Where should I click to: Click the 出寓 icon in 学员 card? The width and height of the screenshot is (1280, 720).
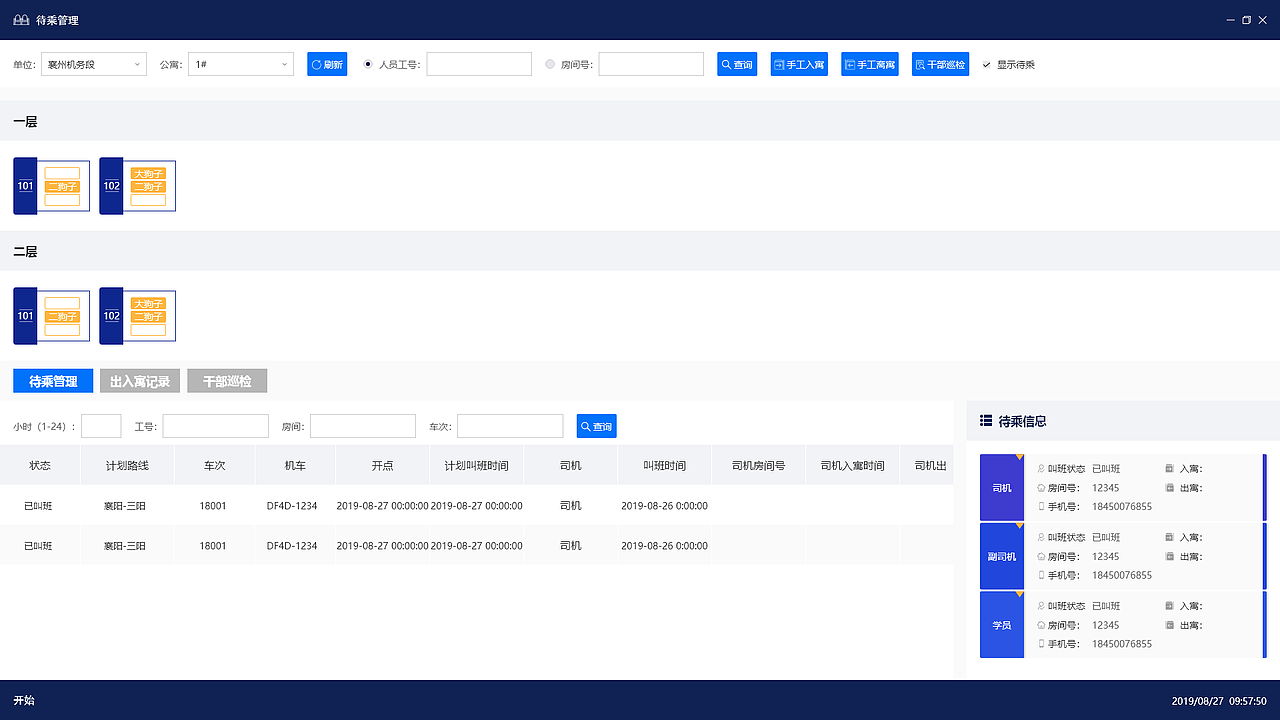pos(1169,625)
